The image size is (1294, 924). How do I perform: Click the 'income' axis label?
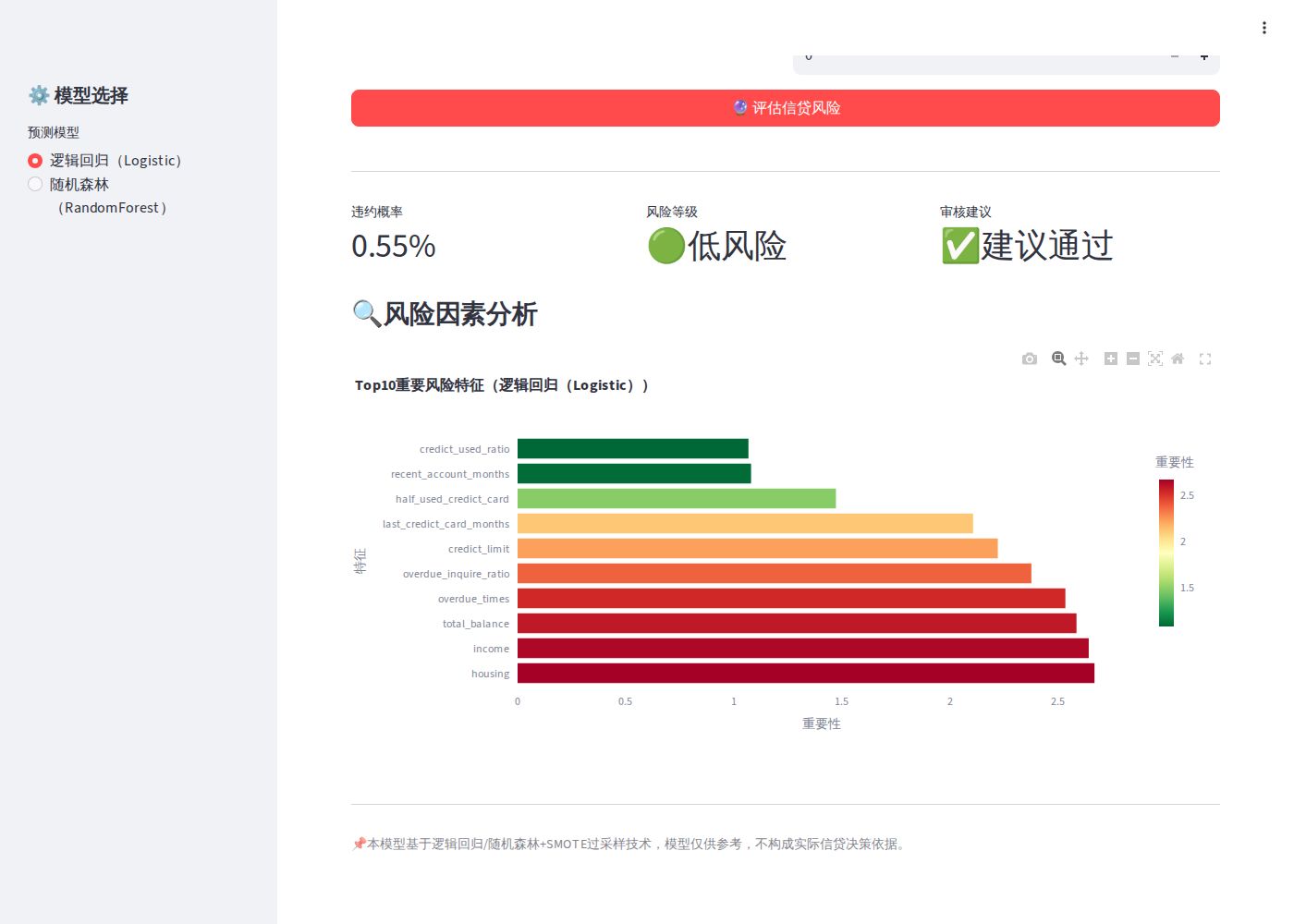coord(491,649)
